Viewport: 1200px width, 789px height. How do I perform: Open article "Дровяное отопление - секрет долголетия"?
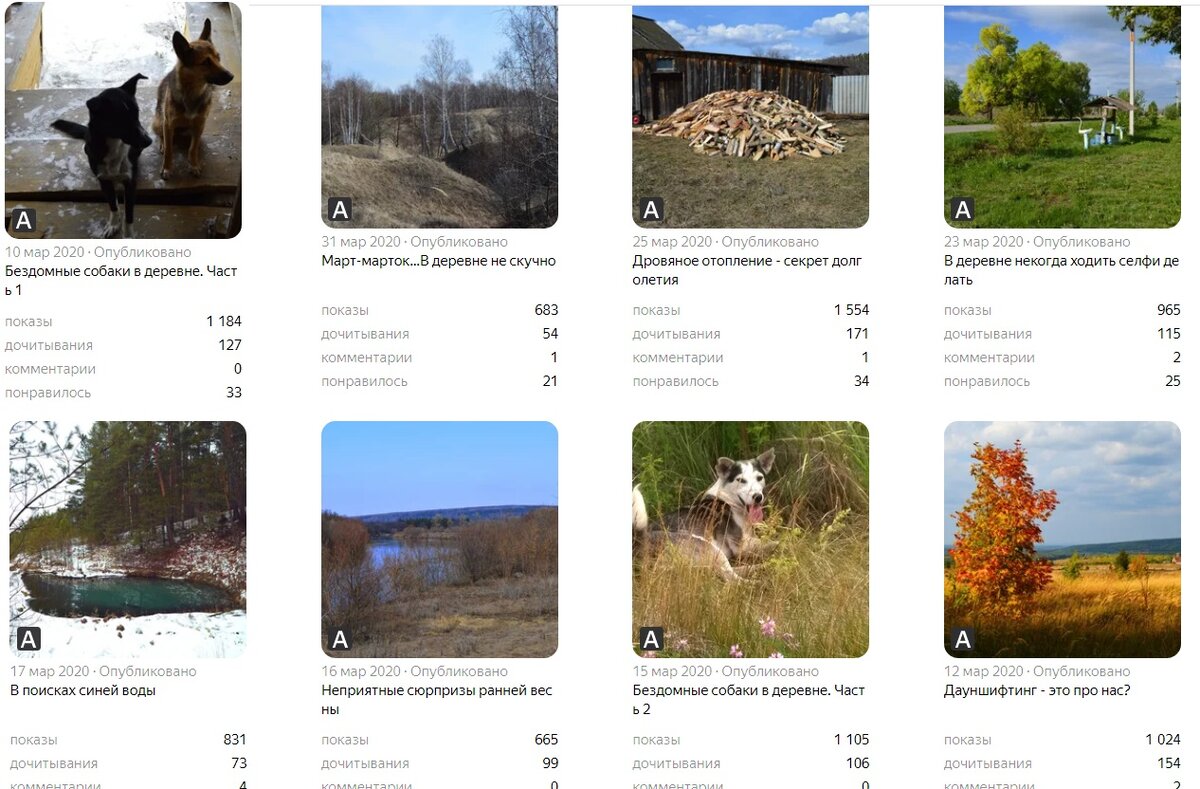pos(747,270)
